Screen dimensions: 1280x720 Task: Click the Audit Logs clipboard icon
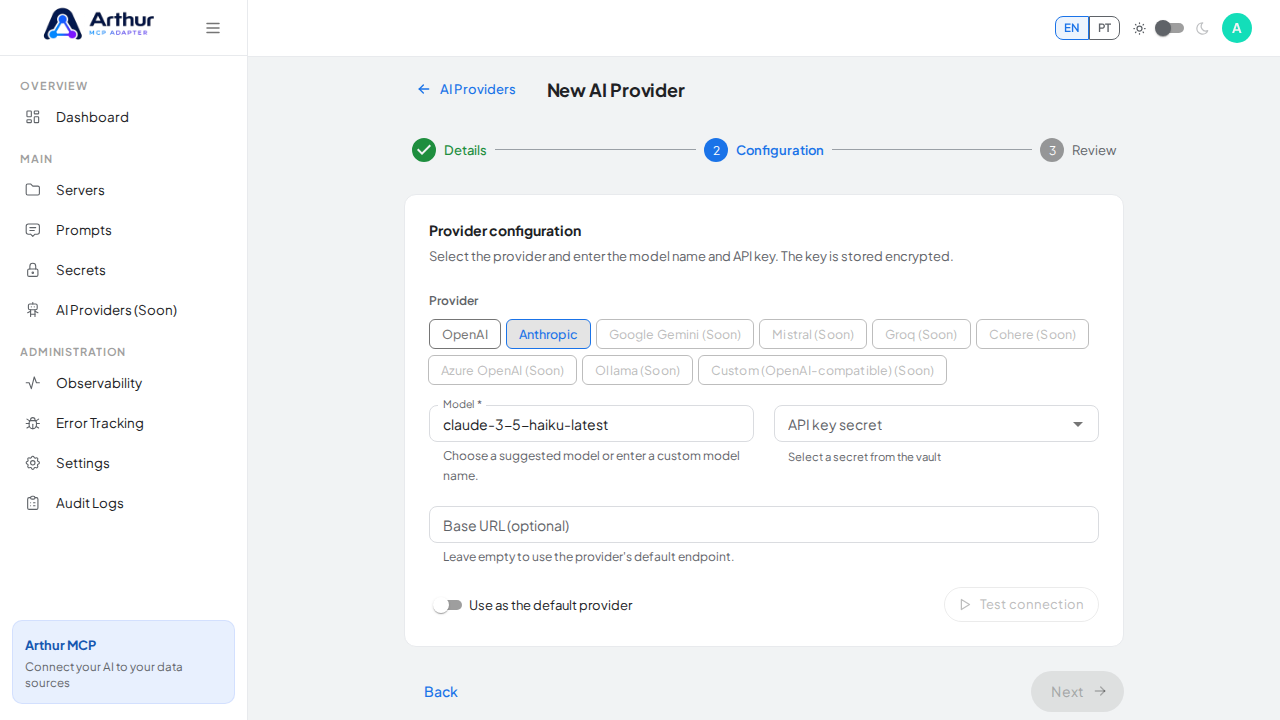coord(33,503)
